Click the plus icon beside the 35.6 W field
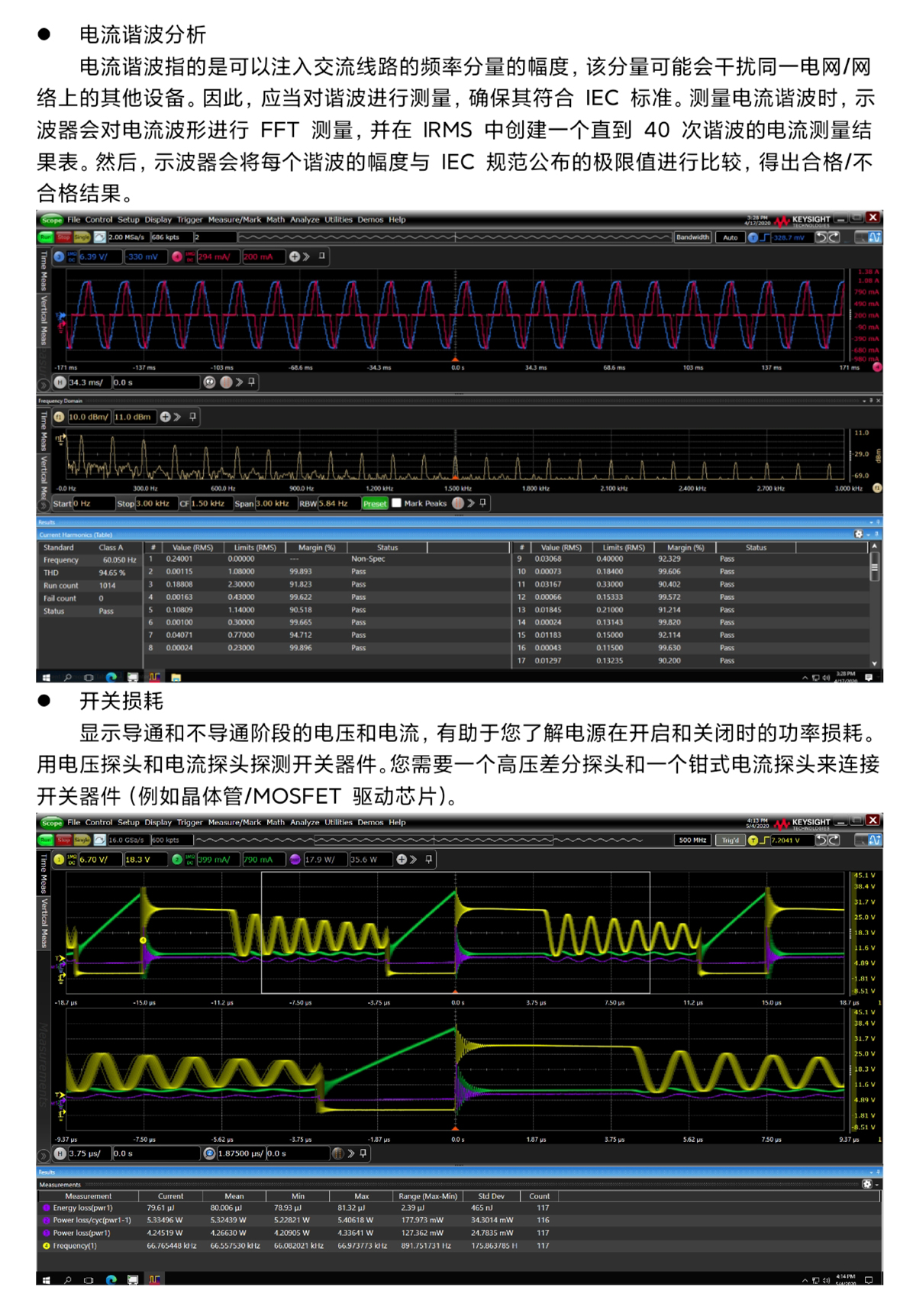 click(402, 860)
